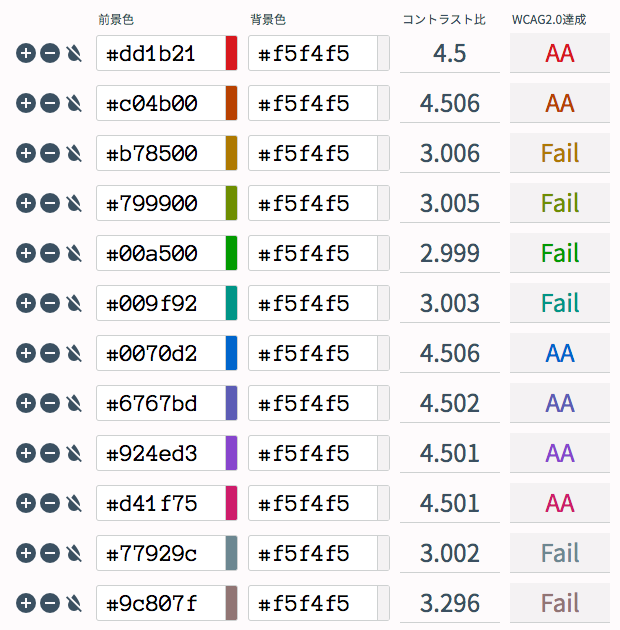Viewport: 620px width, 630px height.
Task: Delete the #799900 row via the minus icon
Action: 50,203
